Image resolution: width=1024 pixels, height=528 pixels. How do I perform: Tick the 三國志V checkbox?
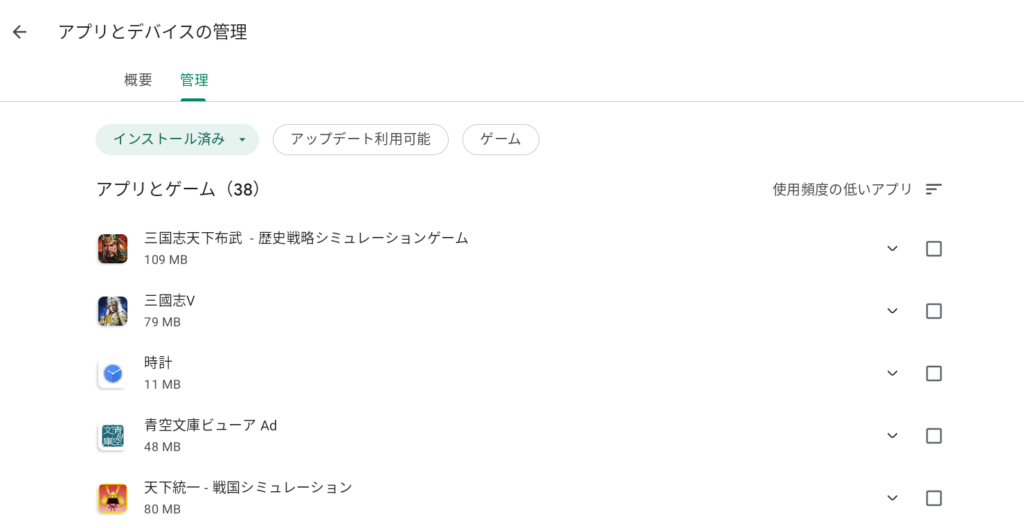coord(934,311)
